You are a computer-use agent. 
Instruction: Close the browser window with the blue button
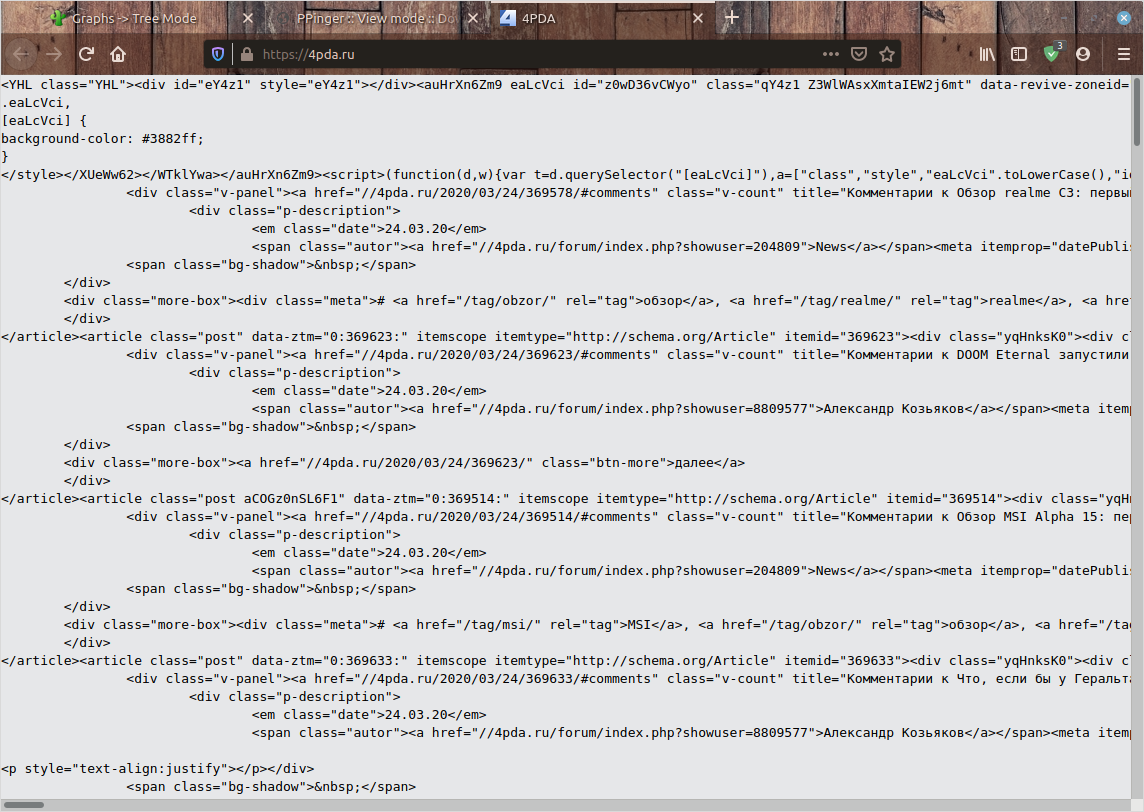(x=1124, y=18)
